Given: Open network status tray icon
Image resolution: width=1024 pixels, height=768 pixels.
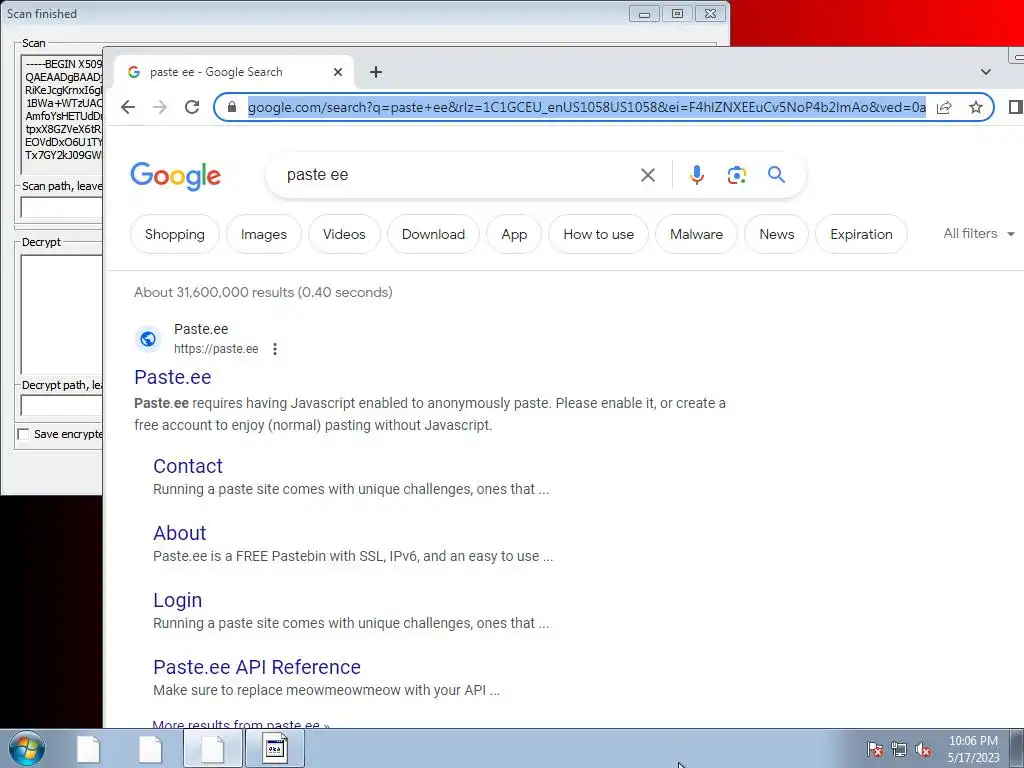Looking at the screenshot, I should pos(899,749).
